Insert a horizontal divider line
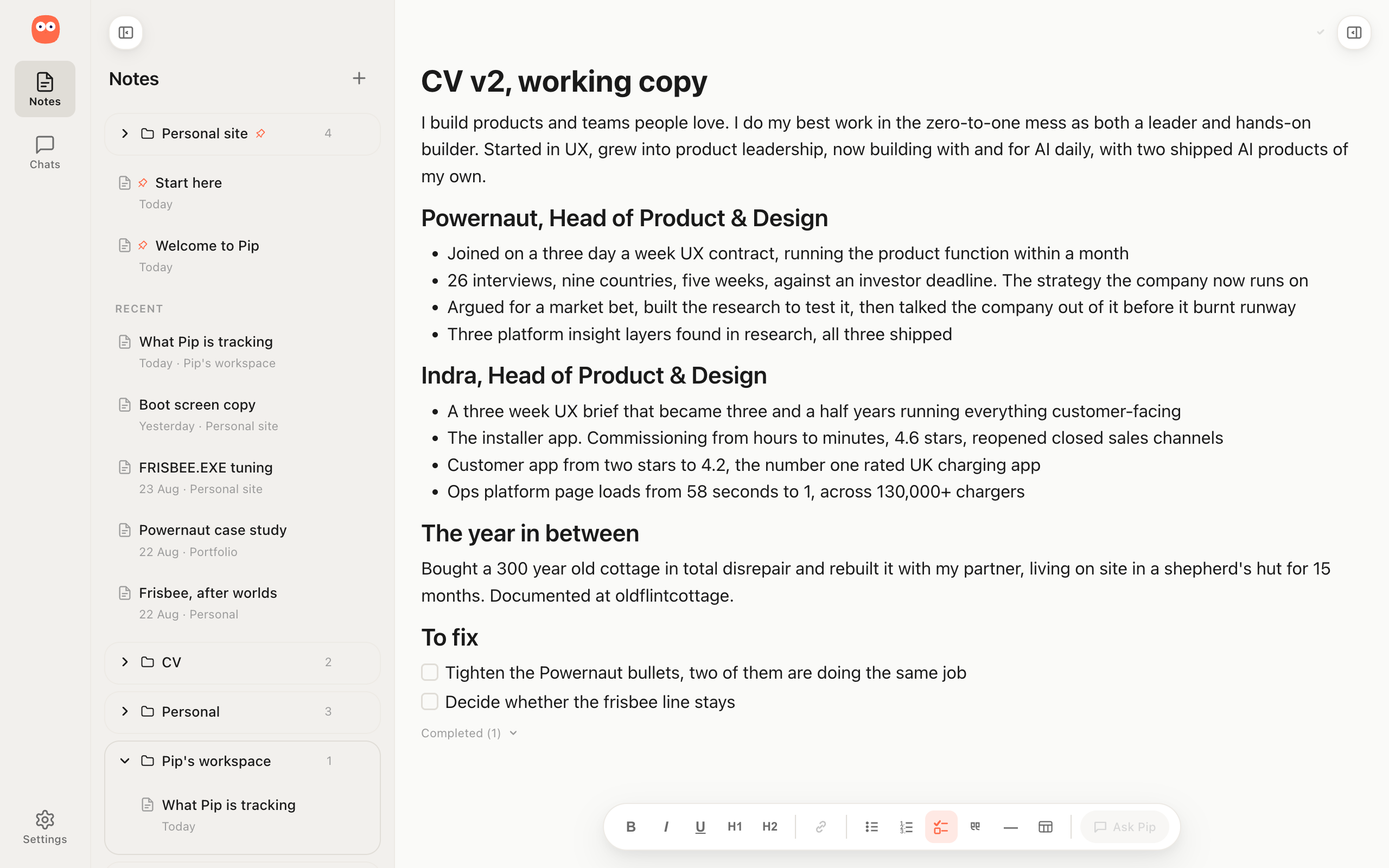 point(1010,827)
